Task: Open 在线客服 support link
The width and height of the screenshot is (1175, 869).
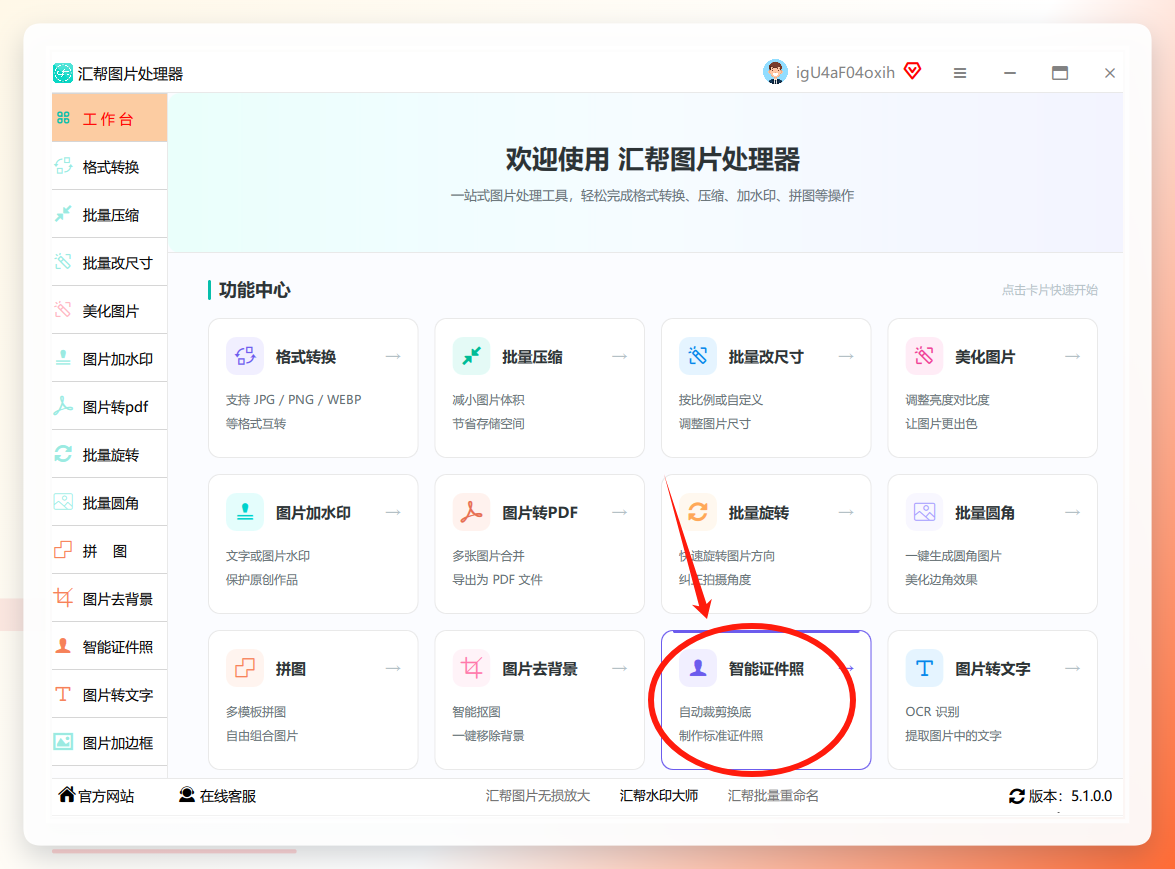Action: (218, 796)
